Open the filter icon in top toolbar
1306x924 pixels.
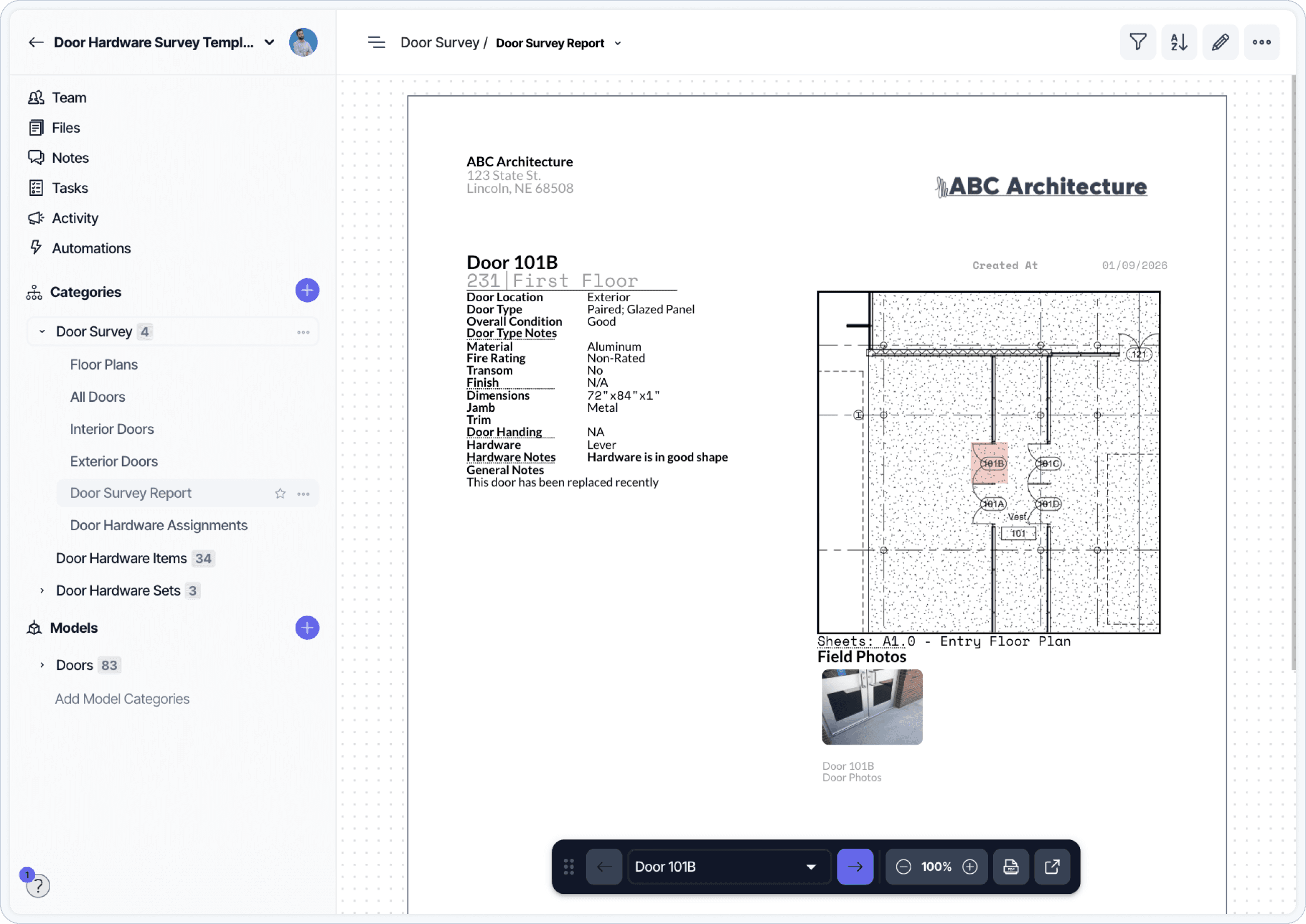[1138, 42]
